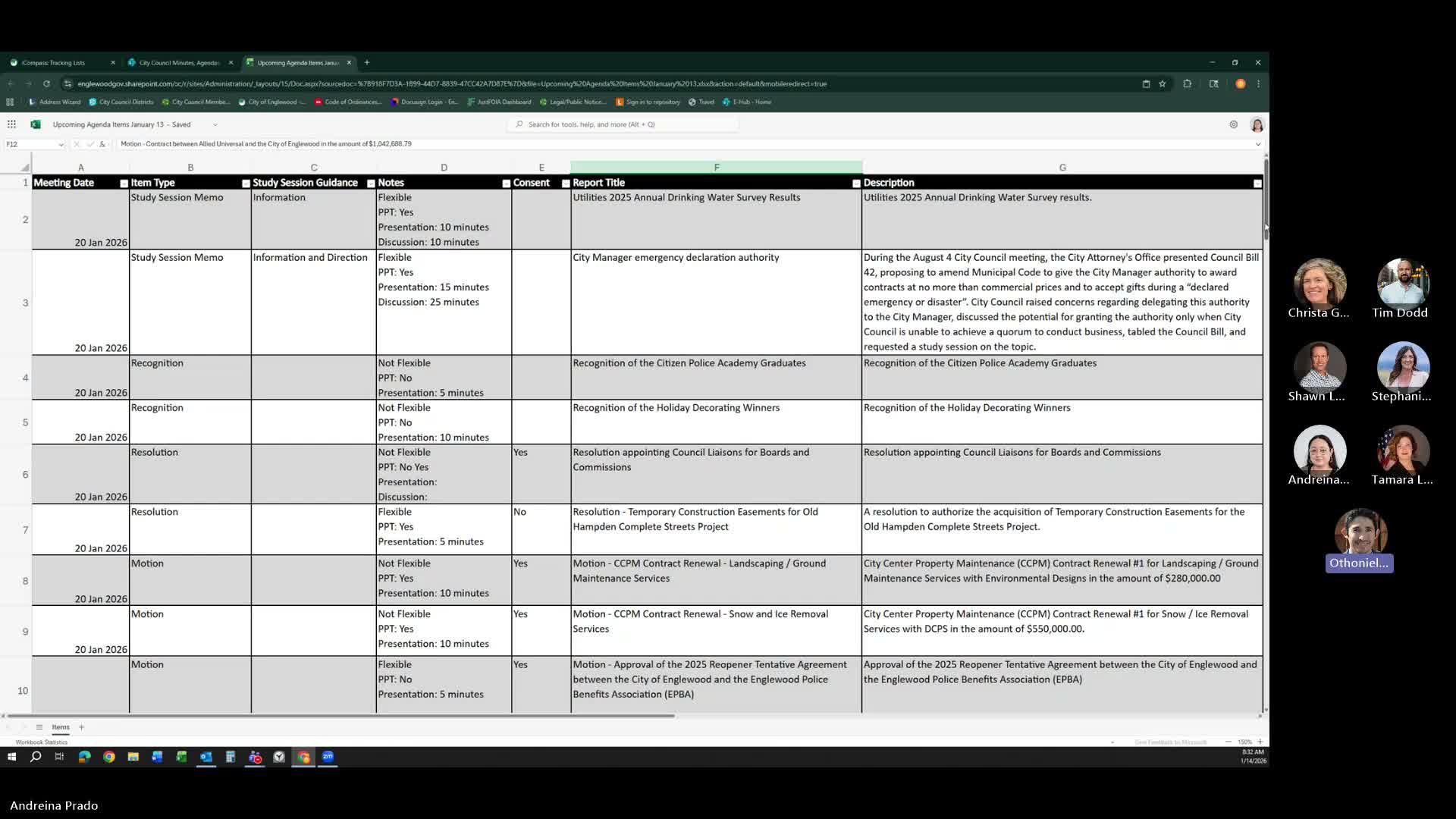This screenshot has height=819, width=1456.
Task: Expand the file name dropdown arrow
Action: coord(215,124)
